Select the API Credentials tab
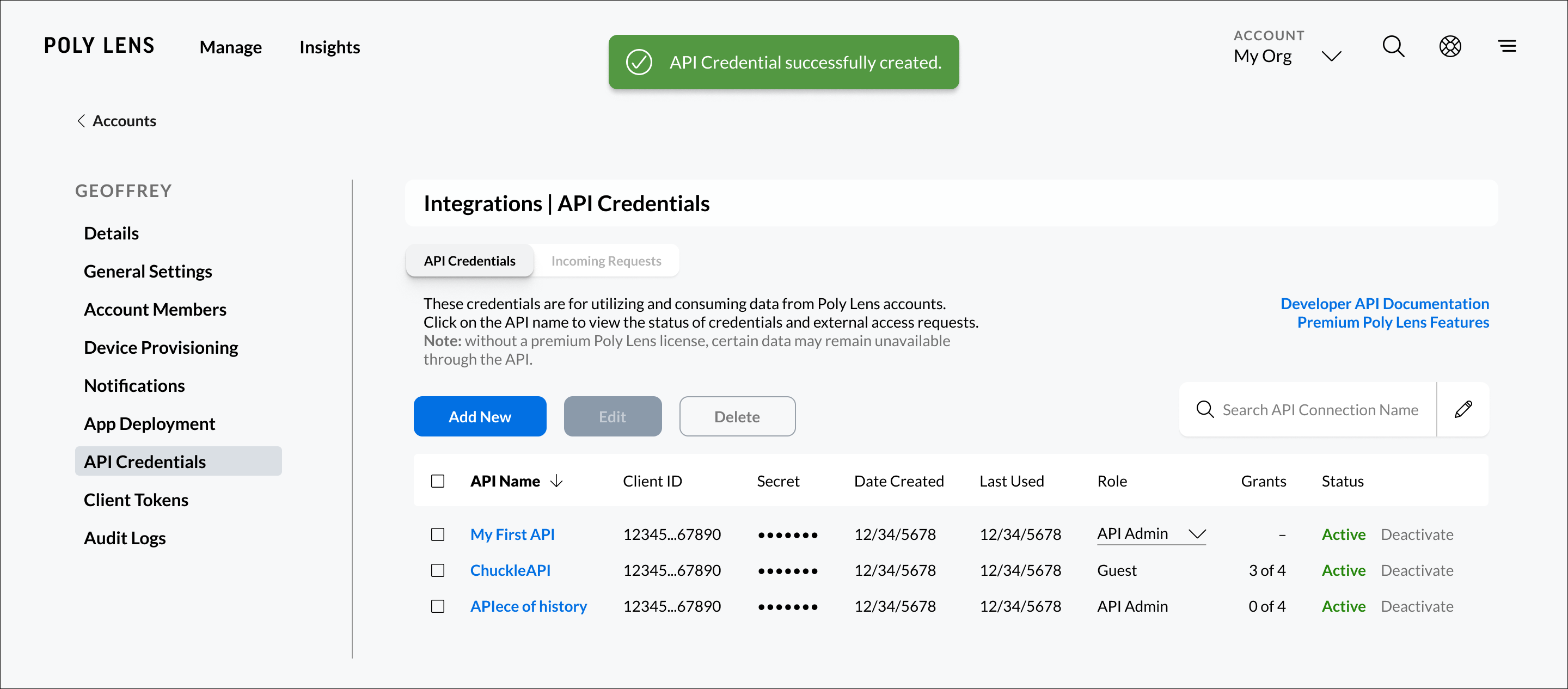Viewport: 1568px width, 689px height. tap(471, 261)
